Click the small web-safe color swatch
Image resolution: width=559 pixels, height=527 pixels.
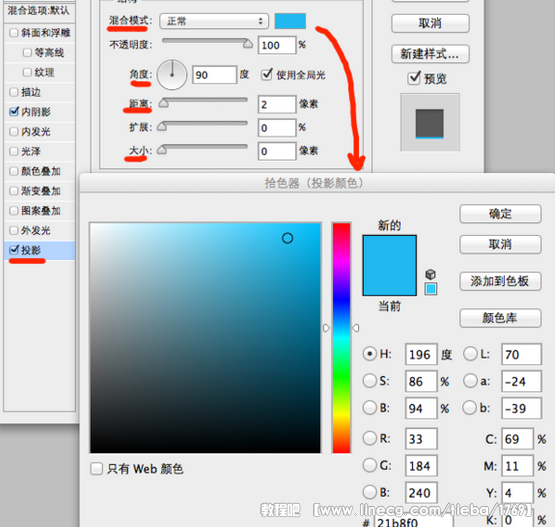pyautogui.click(x=431, y=289)
